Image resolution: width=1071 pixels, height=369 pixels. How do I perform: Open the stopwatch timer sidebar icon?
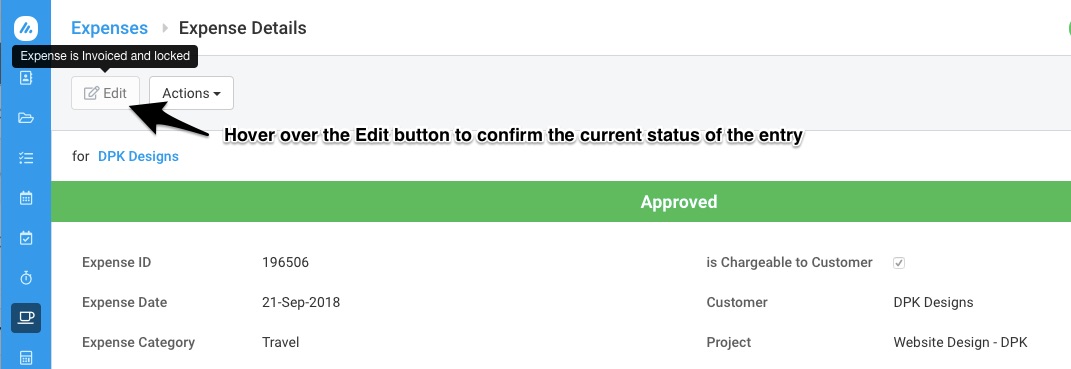(x=26, y=278)
